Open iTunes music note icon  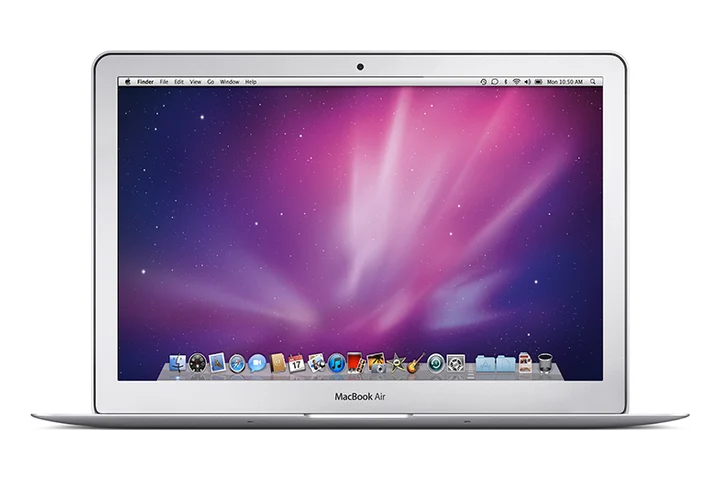point(337,363)
